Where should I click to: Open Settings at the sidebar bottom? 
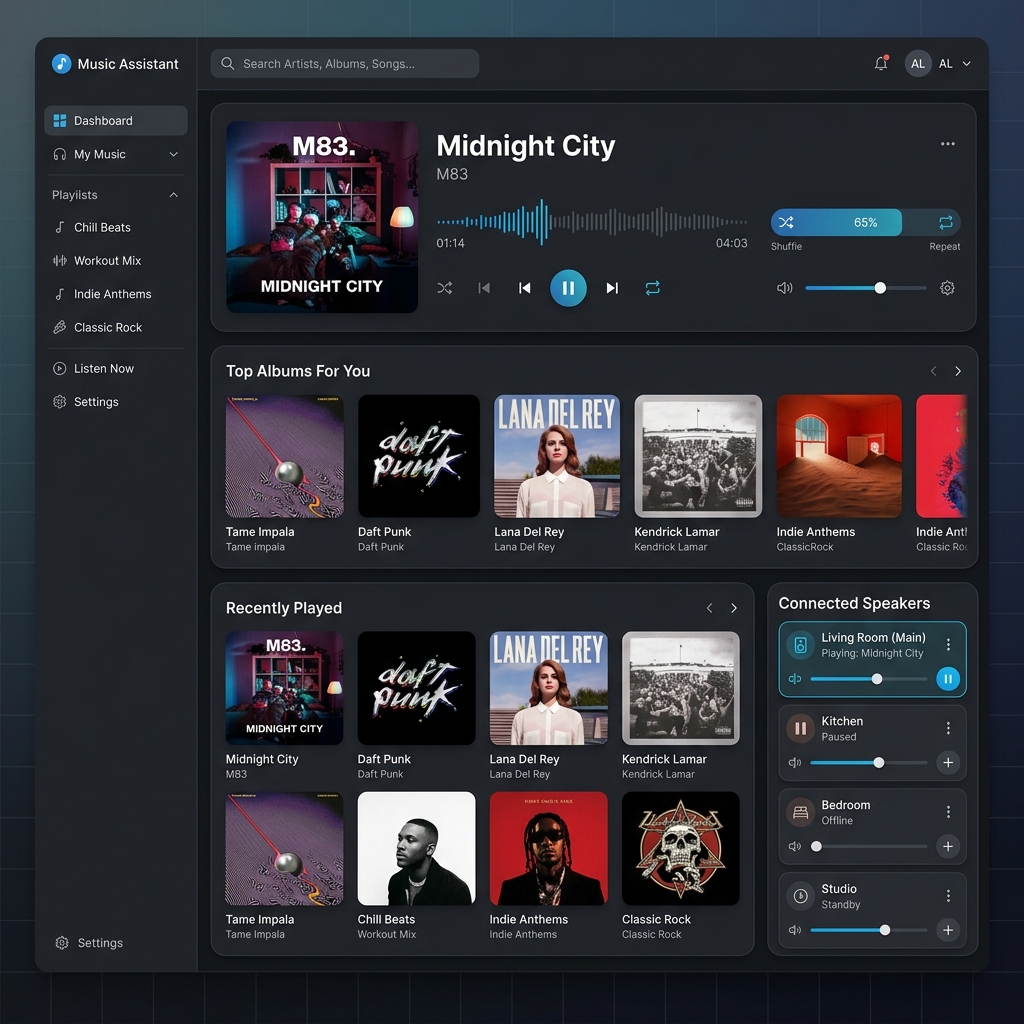pyautogui.click(x=99, y=942)
